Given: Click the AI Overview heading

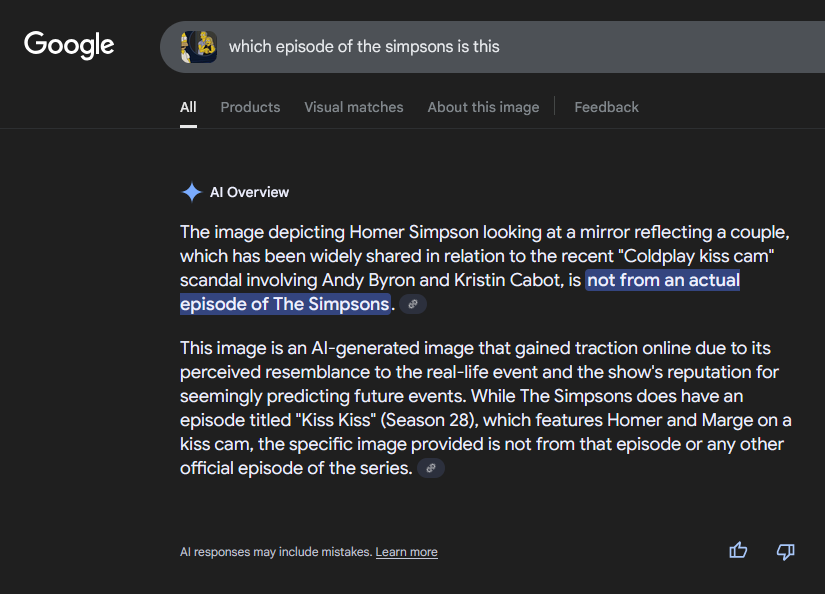Looking at the screenshot, I should pyautogui.click(x=249, y=193).
